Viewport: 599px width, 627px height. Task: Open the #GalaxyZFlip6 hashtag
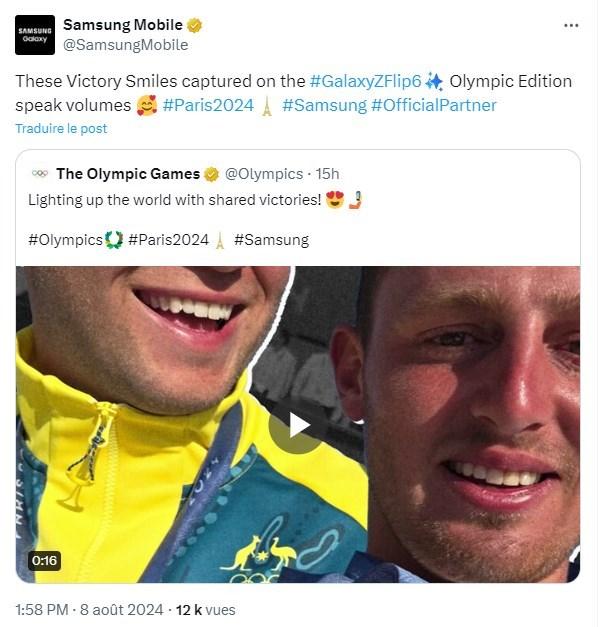pyautogui.click(x=365, y=81)
